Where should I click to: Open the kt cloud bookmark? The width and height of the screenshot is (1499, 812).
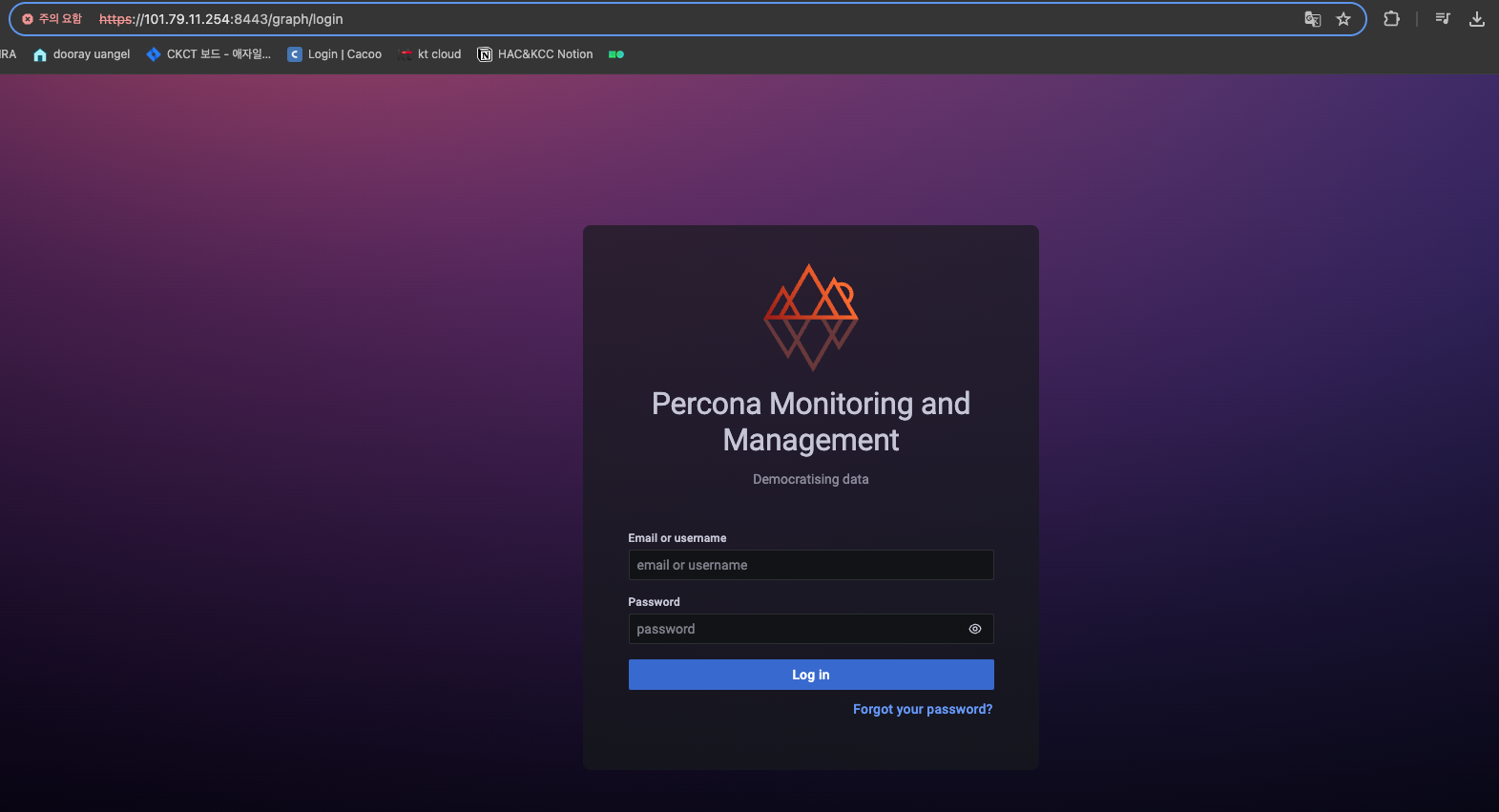coord(430,54)
